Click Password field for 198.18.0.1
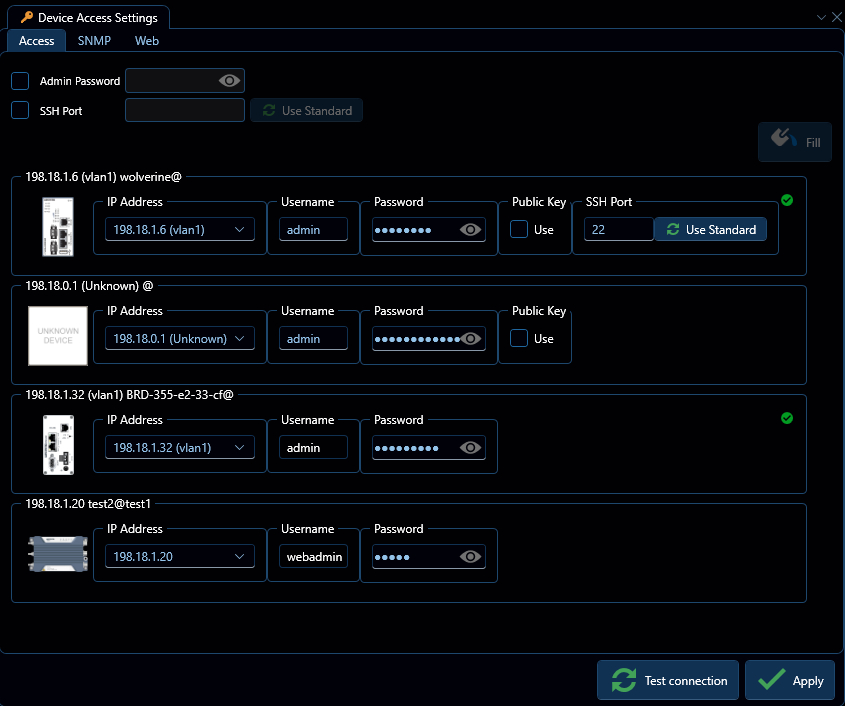The image size is (845, 706). 428,338
